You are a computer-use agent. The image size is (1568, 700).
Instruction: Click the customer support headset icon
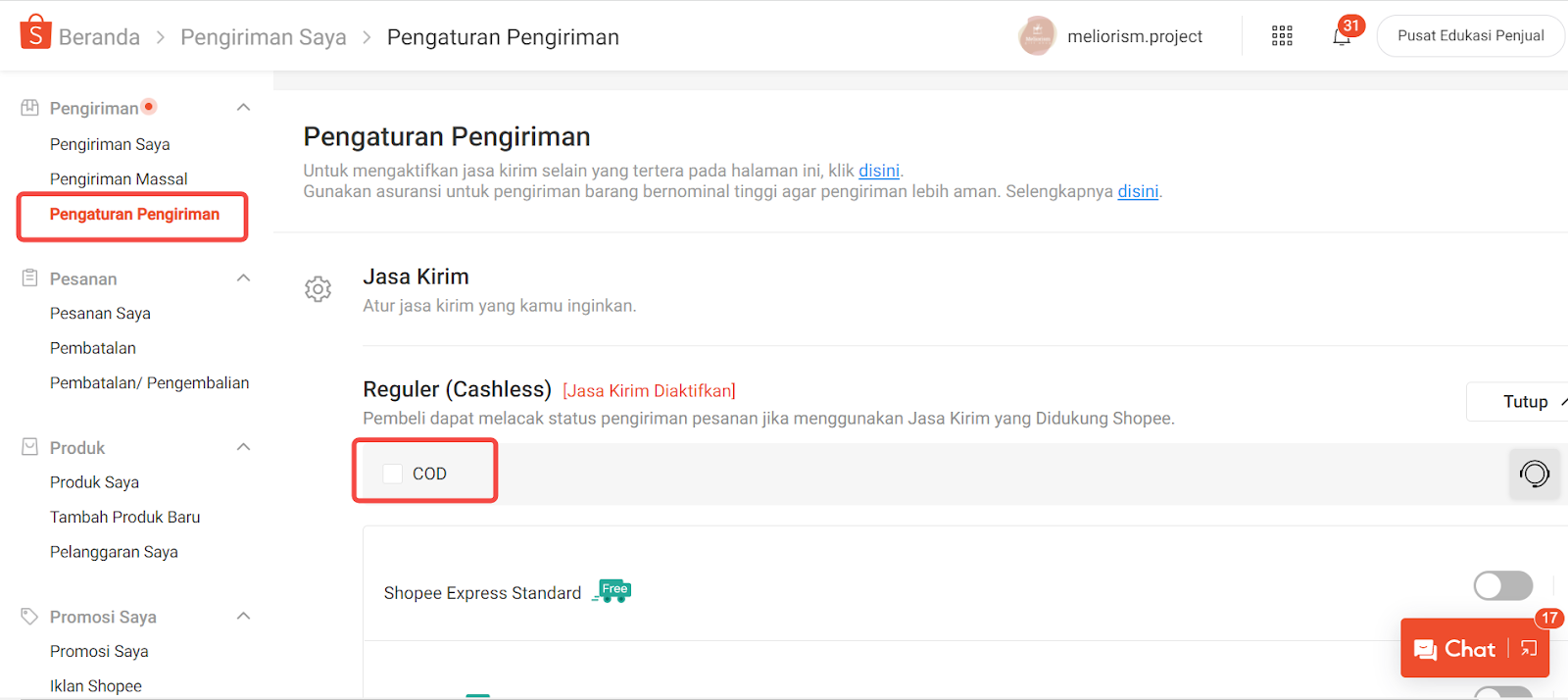point(1535,474)
